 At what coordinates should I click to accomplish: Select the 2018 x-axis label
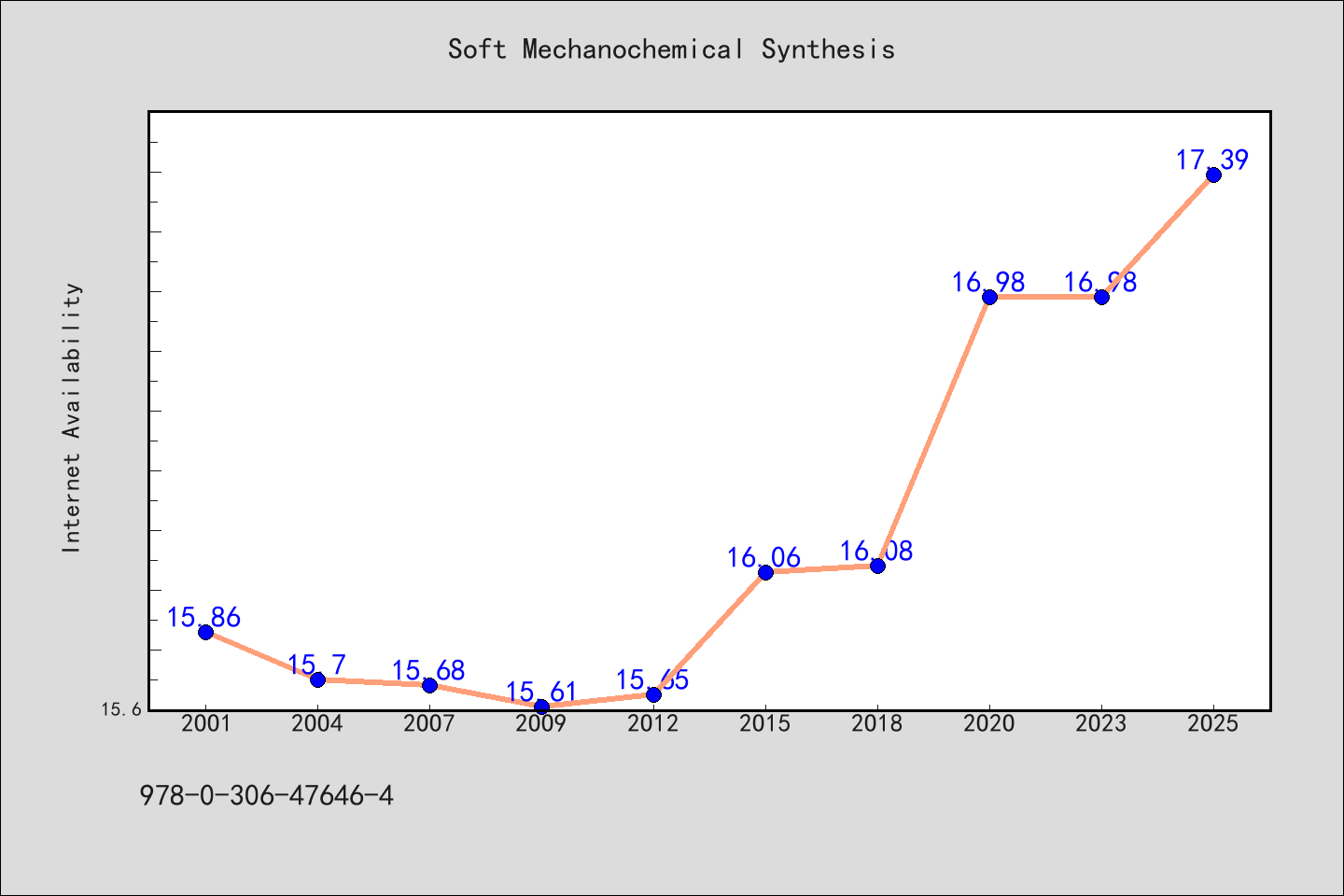[877, 724]
